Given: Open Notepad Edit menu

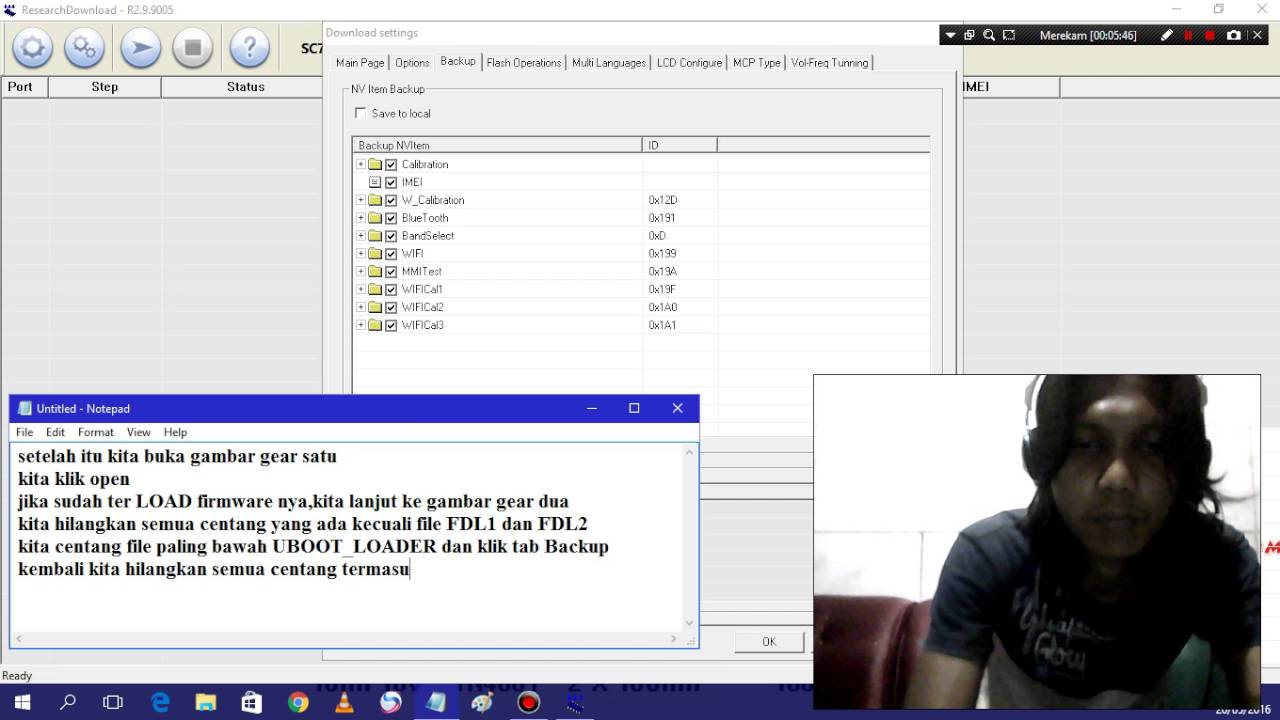Looking at the screenshot, I should click(55, 432).
